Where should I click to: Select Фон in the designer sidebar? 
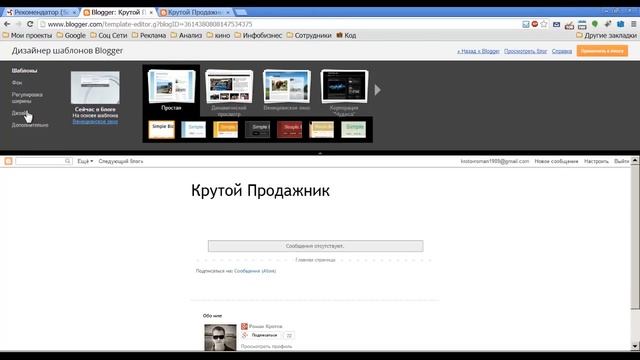(x=17, y=82)
